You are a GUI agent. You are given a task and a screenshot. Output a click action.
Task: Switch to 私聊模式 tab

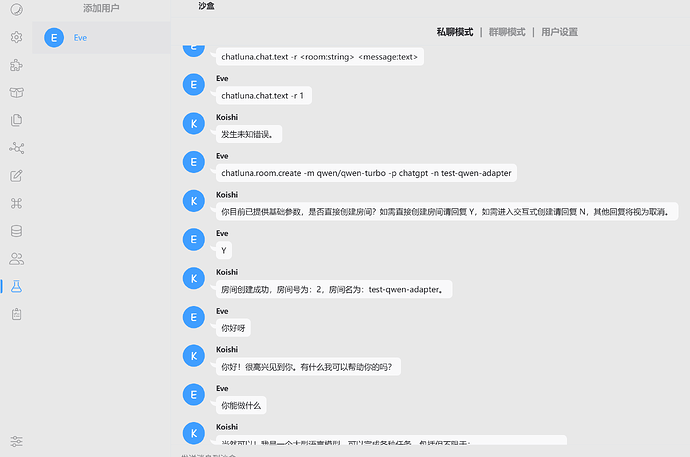[455, 32]
